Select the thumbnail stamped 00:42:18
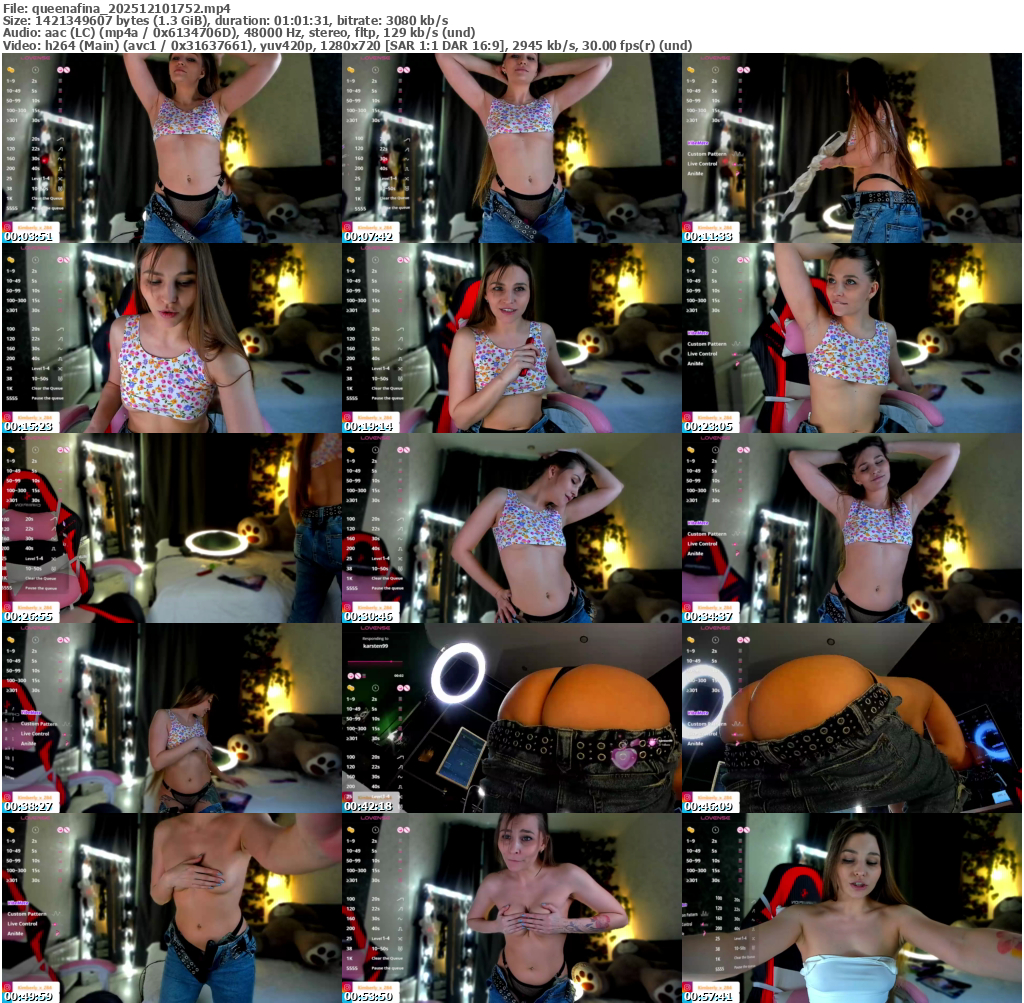 coord(512,718)
